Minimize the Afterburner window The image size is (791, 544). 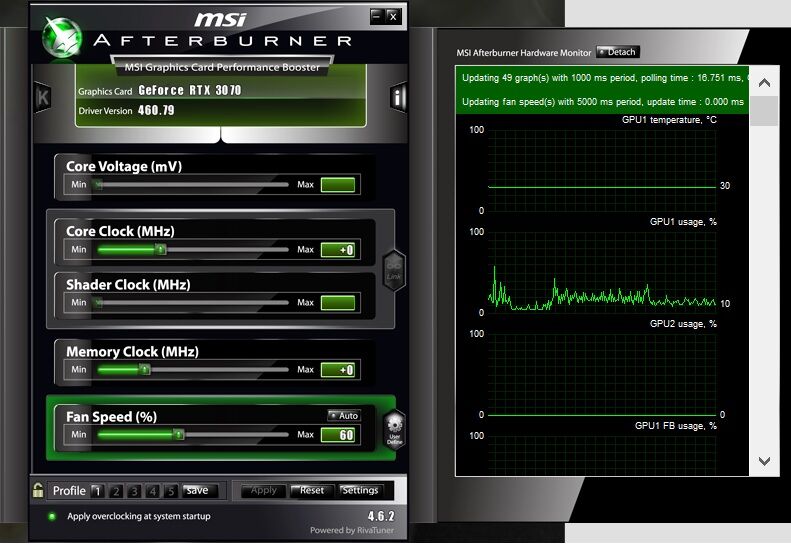376,16
